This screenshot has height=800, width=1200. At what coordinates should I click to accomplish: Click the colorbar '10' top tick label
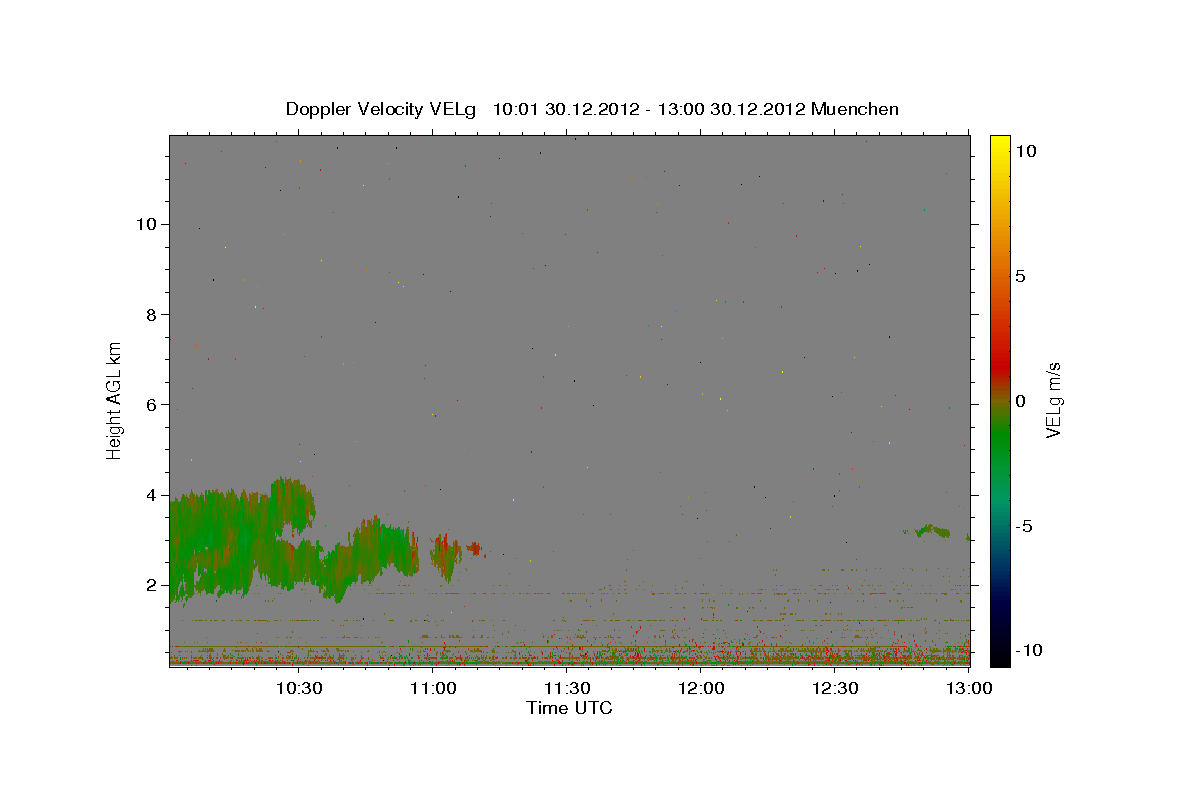coord(1025,151)
